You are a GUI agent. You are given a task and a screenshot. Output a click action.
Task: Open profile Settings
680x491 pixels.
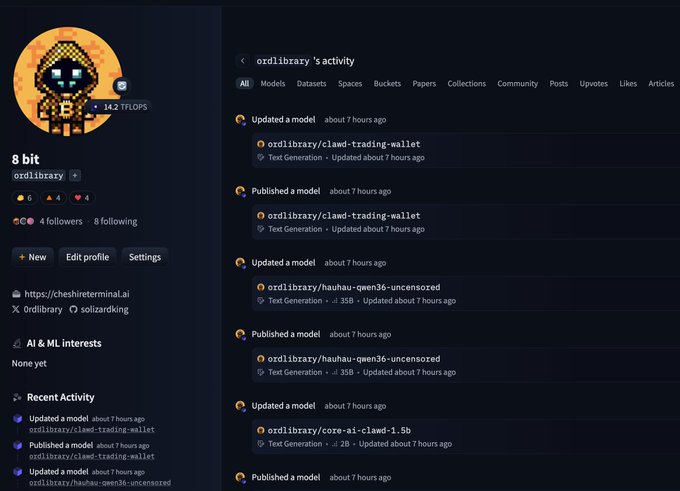145,257
